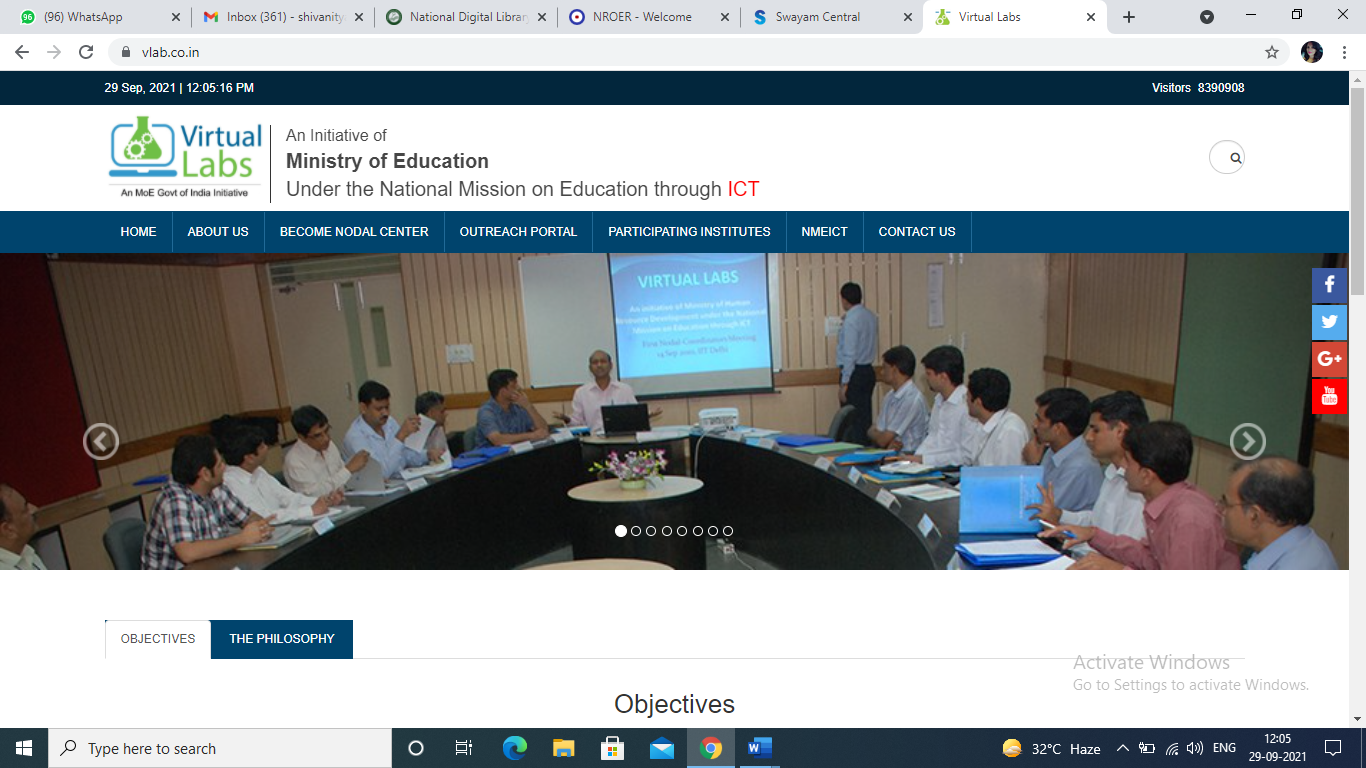
Task: Open Chrome's tab search dropdown
Action: pyautogui.click(x=1209, y=16)
